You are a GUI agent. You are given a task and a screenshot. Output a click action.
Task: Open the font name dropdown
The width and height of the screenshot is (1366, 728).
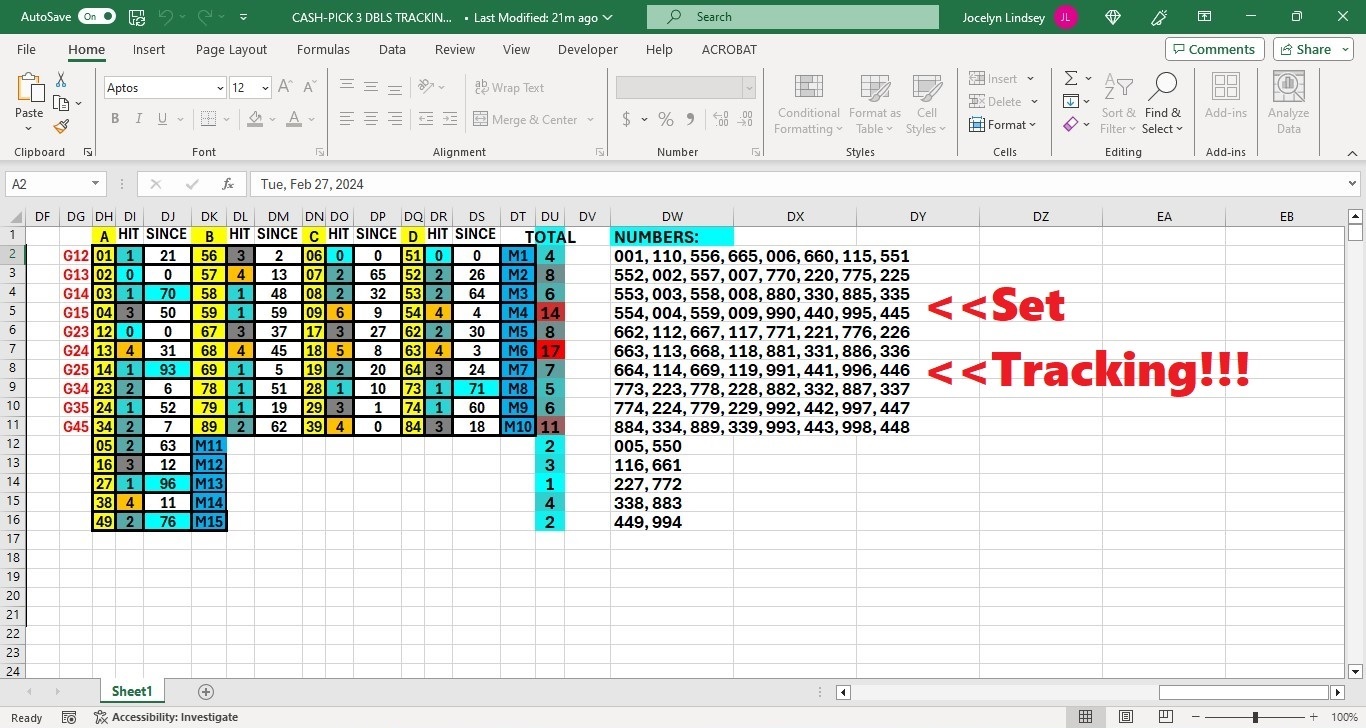(x=222, y=88)
